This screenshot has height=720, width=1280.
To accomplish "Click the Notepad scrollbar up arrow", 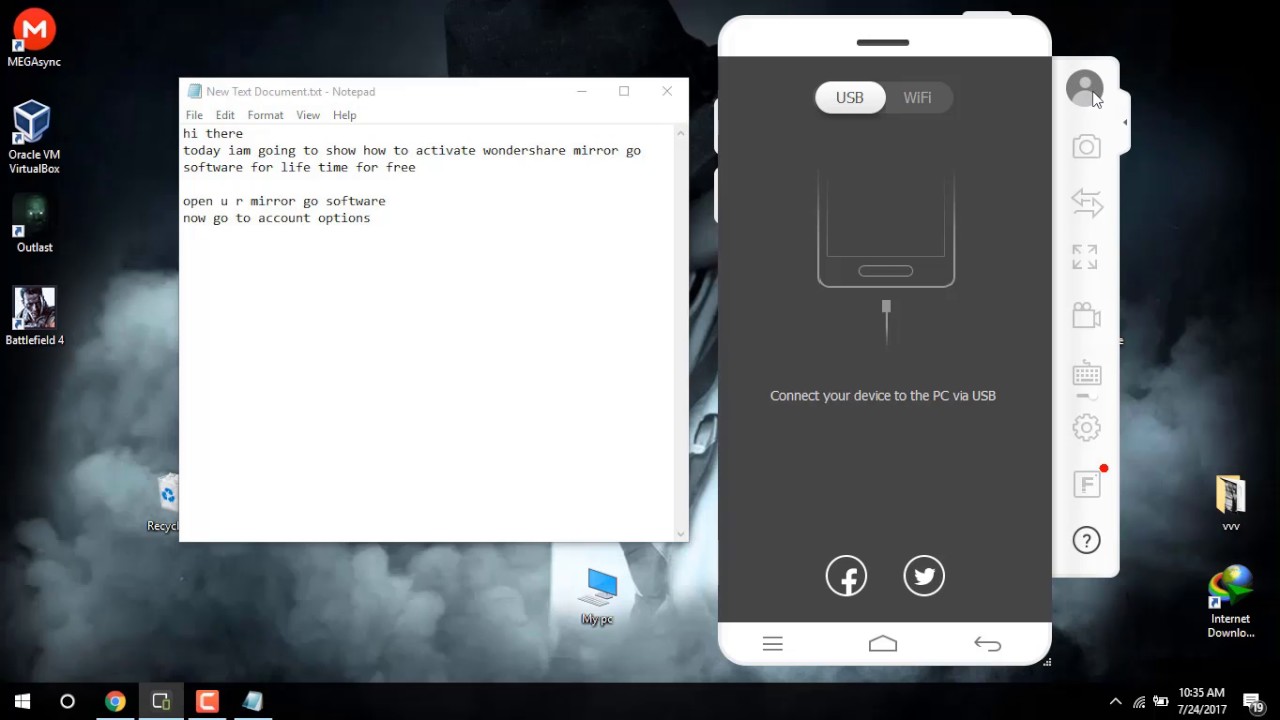I will 681,133.
